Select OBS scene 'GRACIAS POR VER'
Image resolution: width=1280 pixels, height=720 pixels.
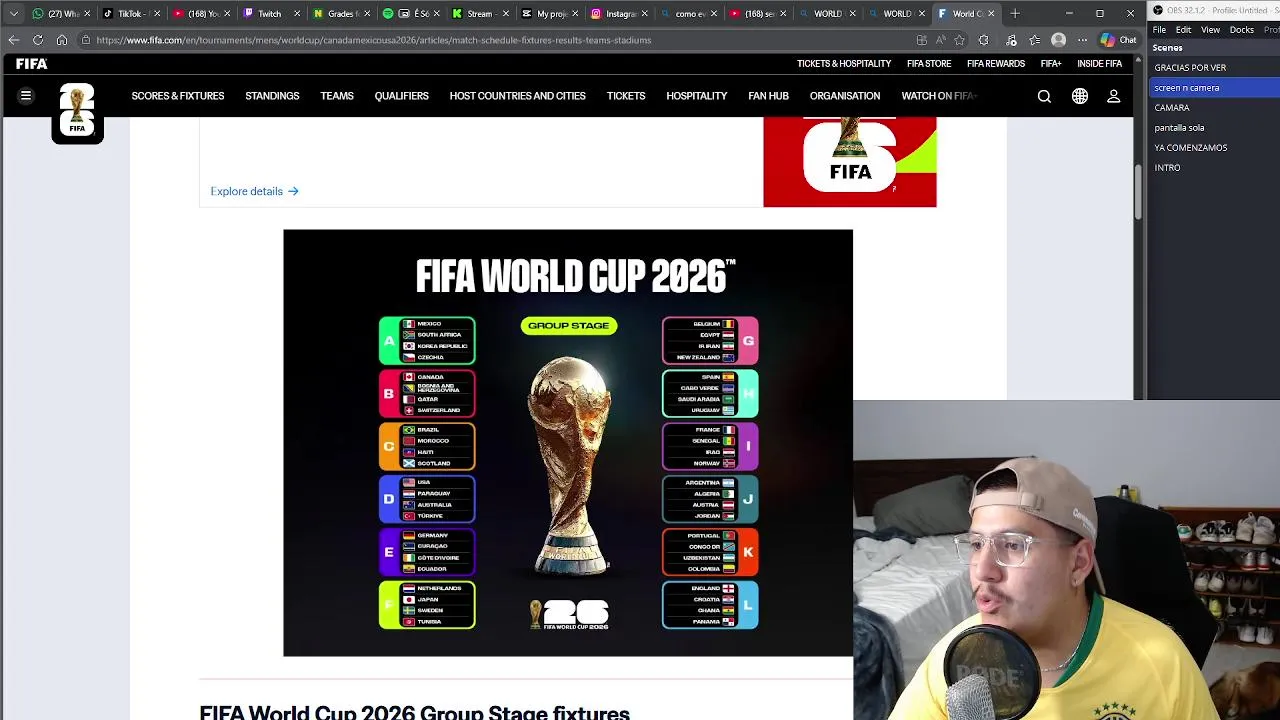point(1214,68)
